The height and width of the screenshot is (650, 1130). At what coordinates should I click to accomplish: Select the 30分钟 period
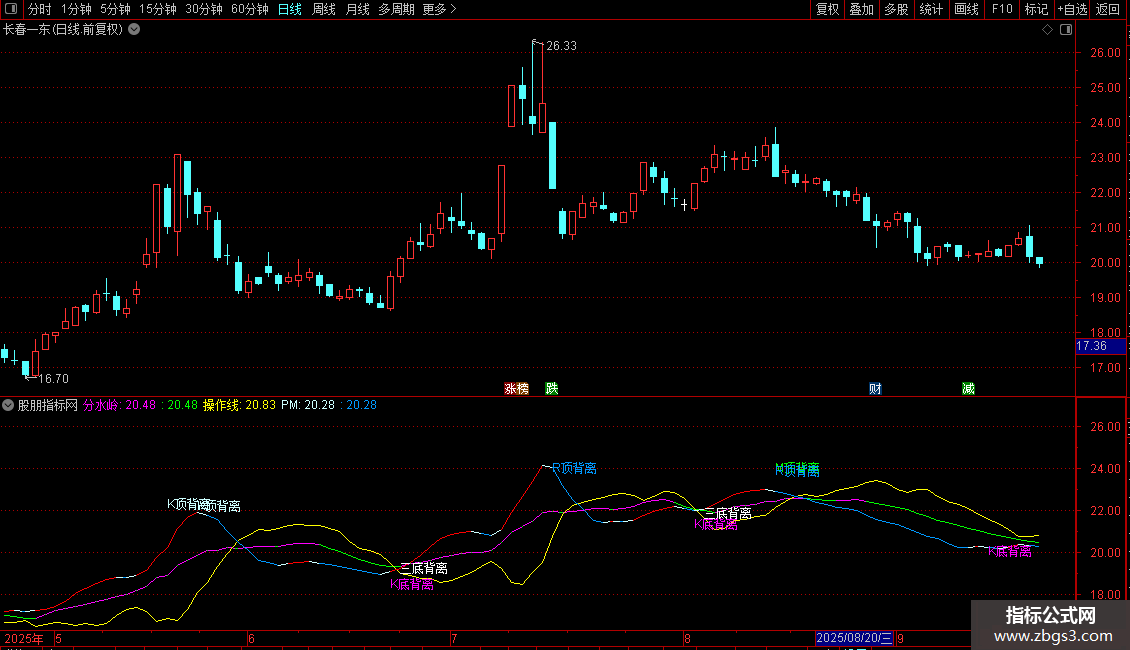pyautogui.click(x=204, y=9)
